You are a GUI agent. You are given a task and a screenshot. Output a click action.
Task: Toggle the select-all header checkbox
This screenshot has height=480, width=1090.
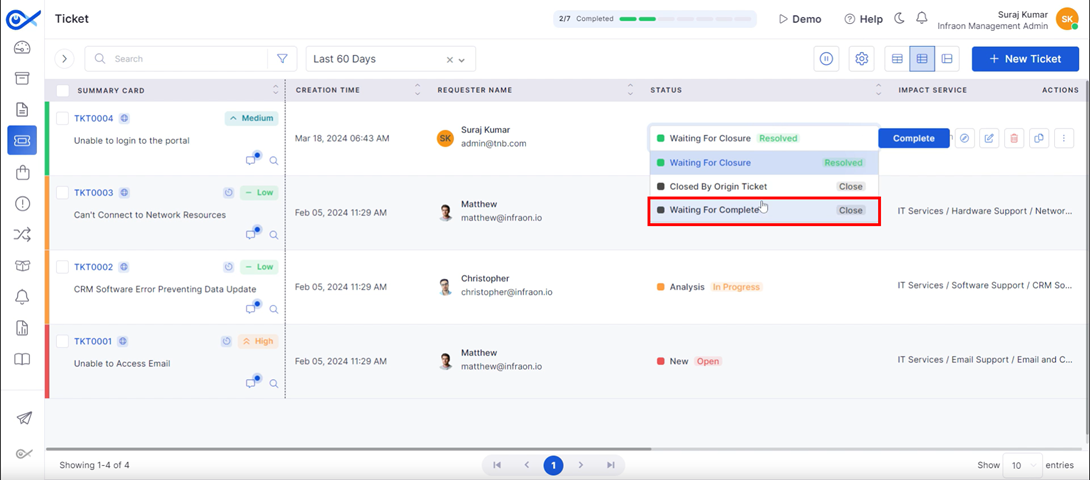click(62, 90)
